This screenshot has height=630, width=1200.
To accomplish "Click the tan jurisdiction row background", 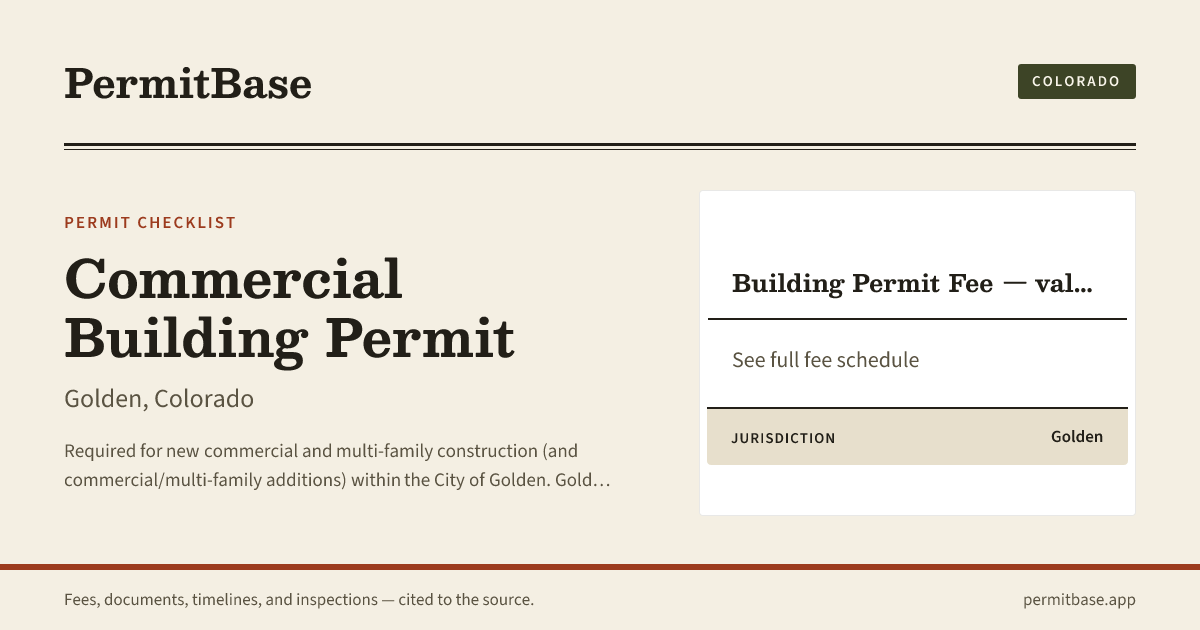I will click(x=917, y=437).
